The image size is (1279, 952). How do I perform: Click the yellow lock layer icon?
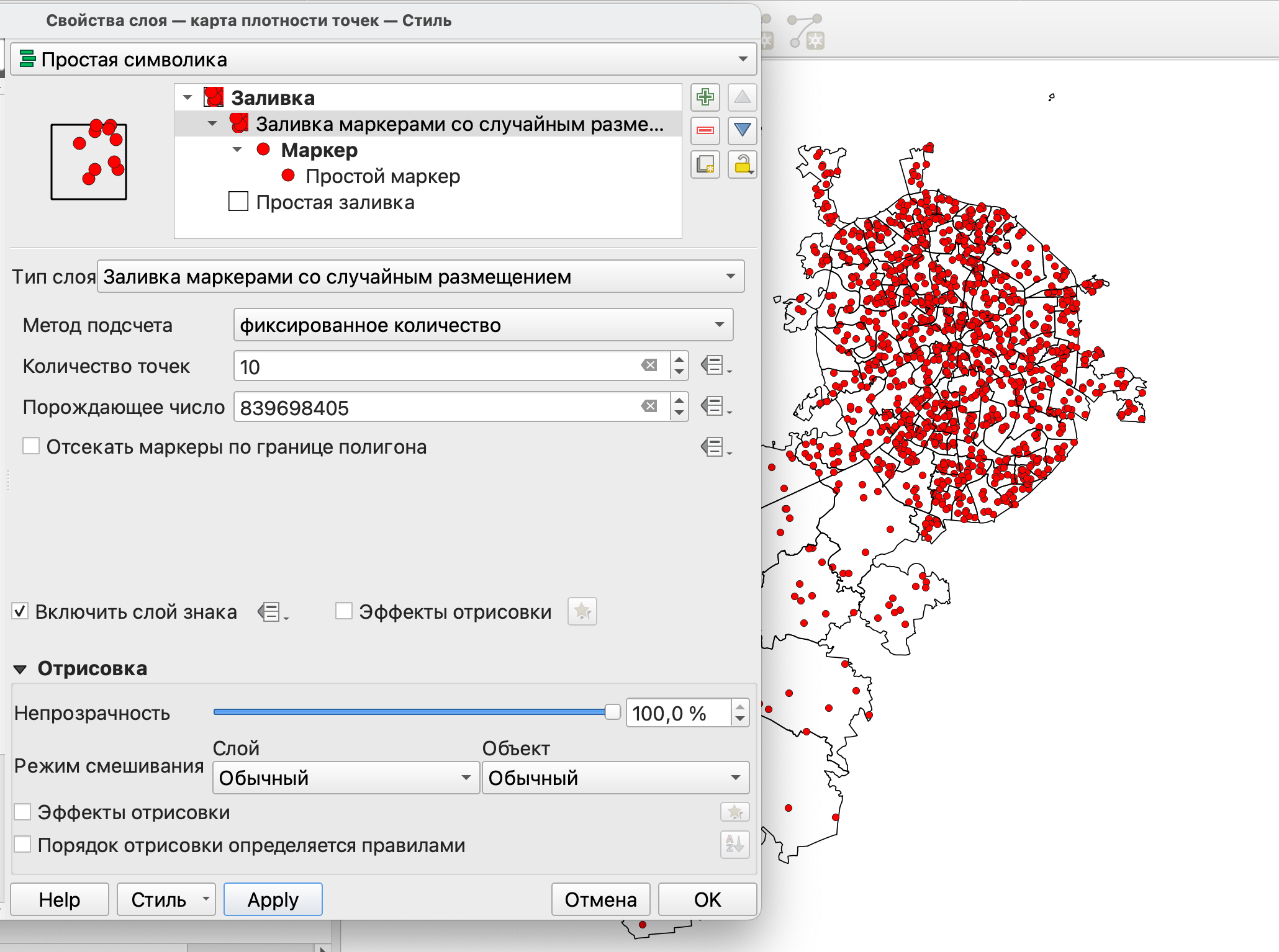coord(742,164)
